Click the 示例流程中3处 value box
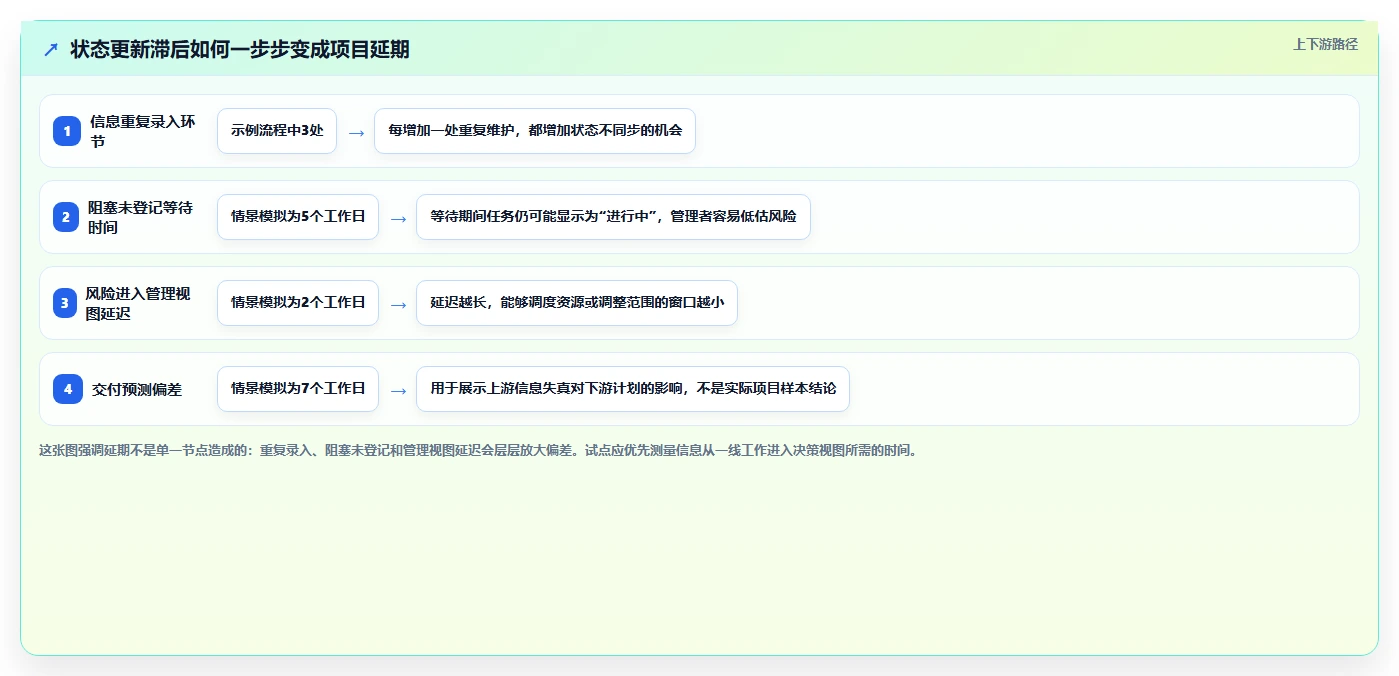Screen dimensions: 1399x676 point(277,131)
